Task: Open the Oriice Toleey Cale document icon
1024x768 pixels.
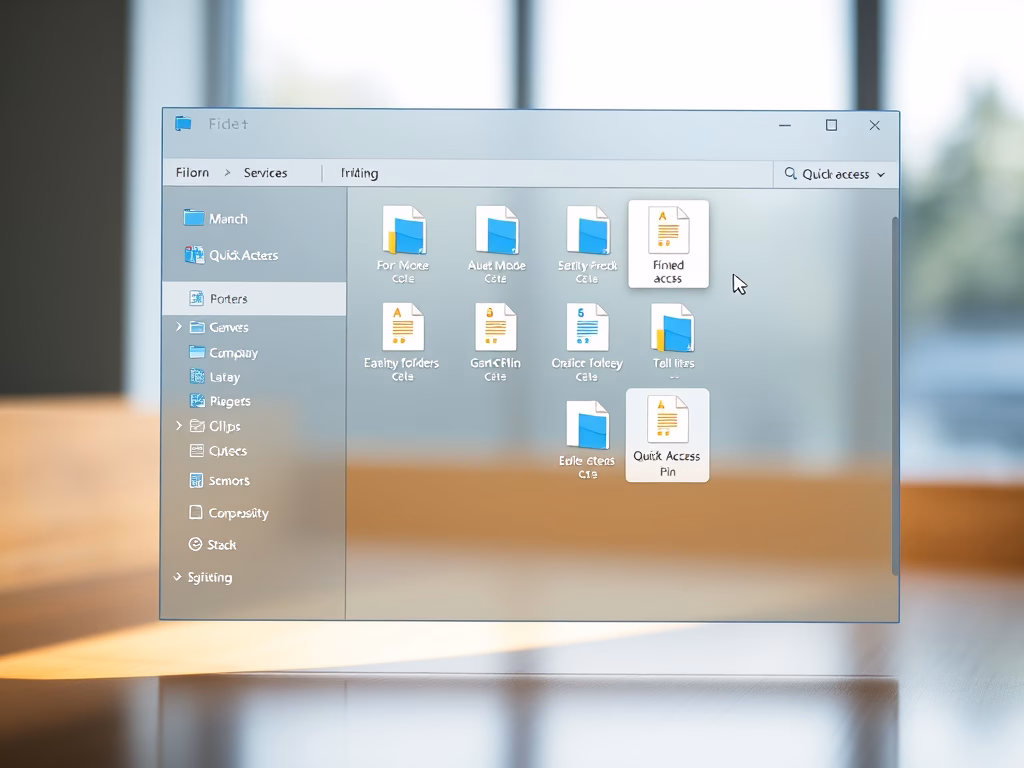Action: coord(588,327)
